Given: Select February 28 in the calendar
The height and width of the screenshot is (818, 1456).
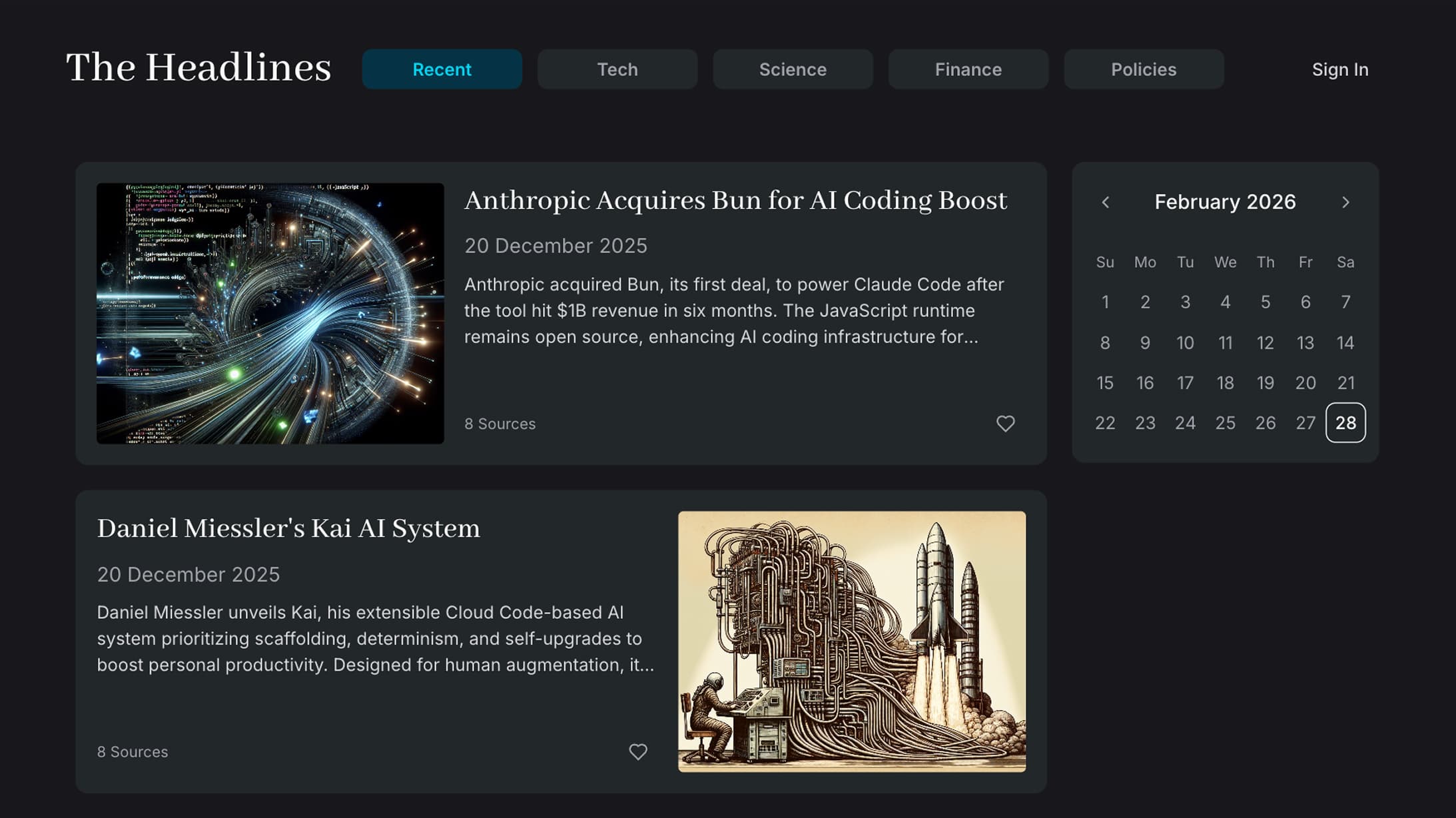Looking at the screenshot, I should pos(1345,422).
